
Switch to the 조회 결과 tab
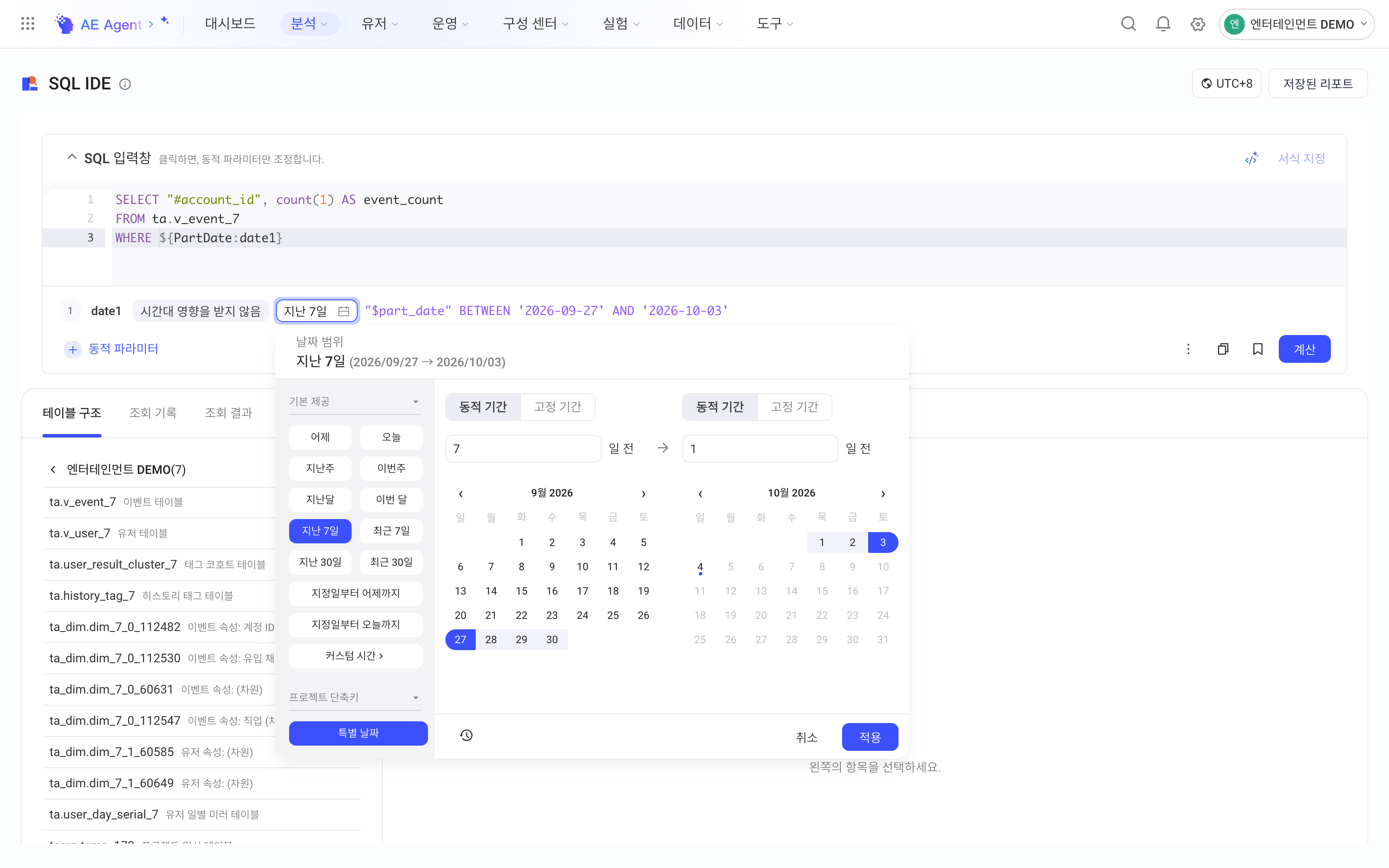228,413
